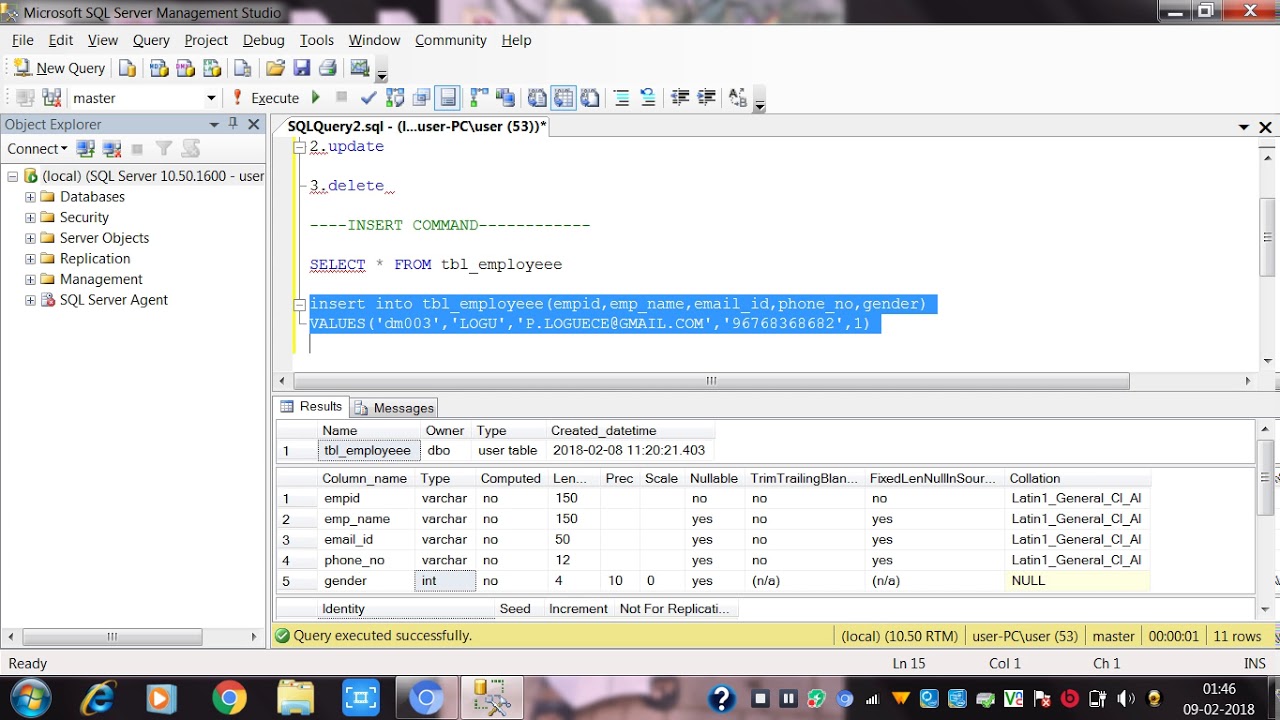Viewport: 1280px width, 720px height.
Task: Expand the Security node
Action: pos(30,217)
